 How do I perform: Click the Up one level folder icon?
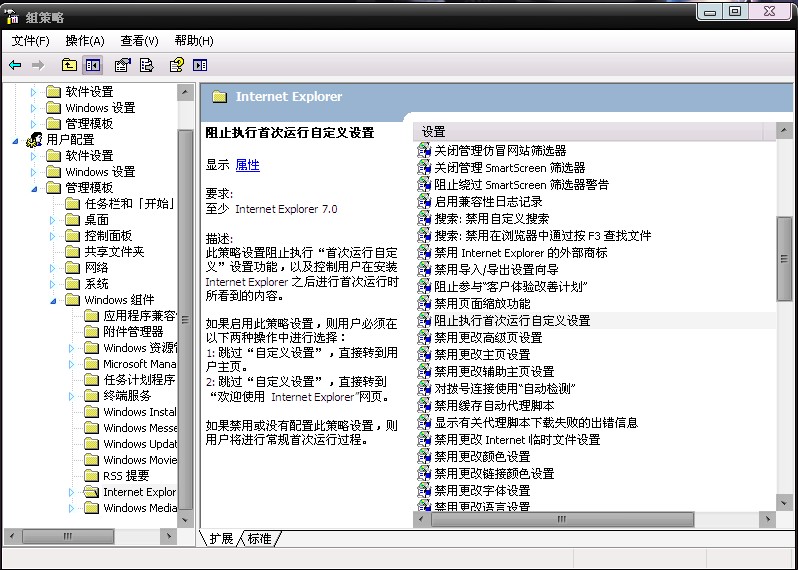[69, 65]
